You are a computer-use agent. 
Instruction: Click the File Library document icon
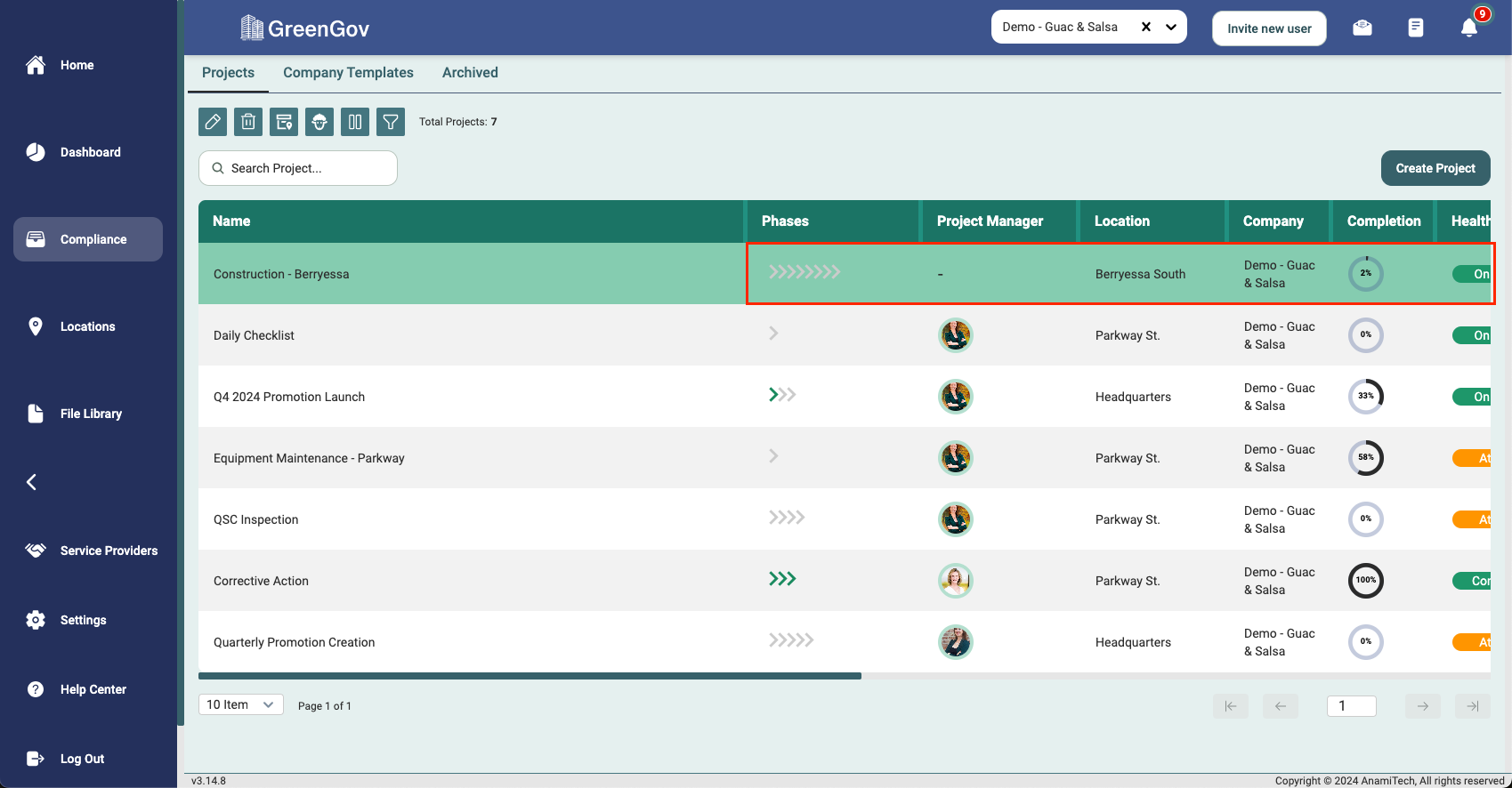click(x=36, y=414)
